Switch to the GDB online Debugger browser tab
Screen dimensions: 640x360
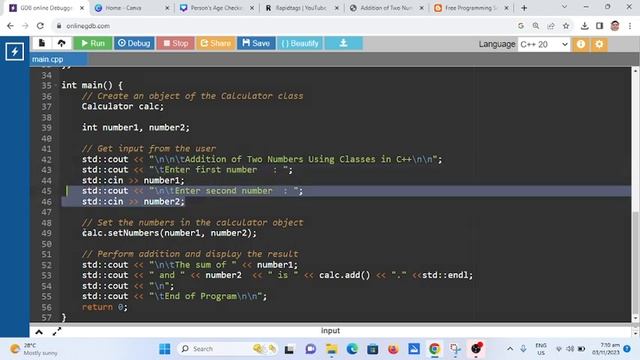coord(46,8)
